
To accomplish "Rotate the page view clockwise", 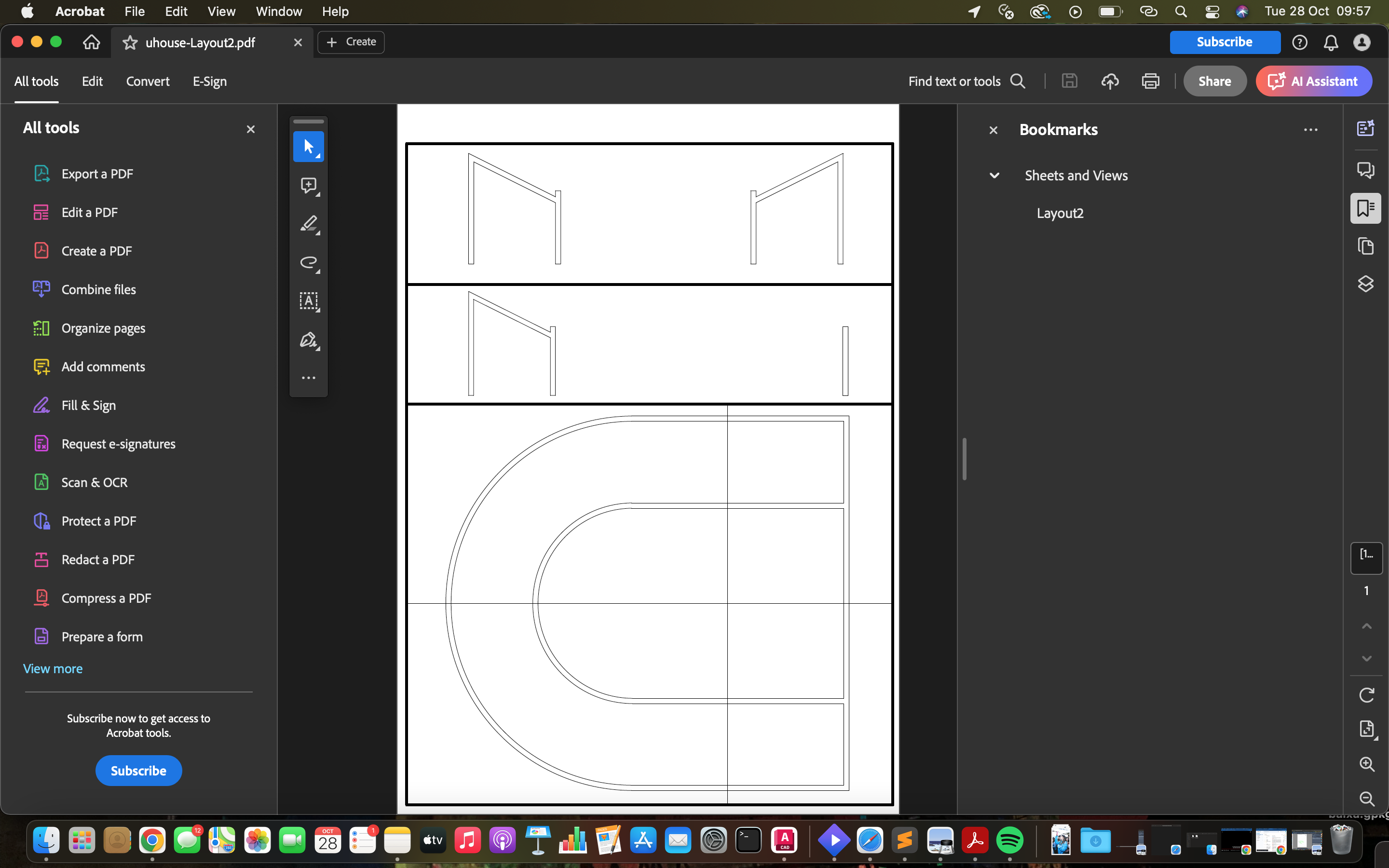I will 1367,695.
